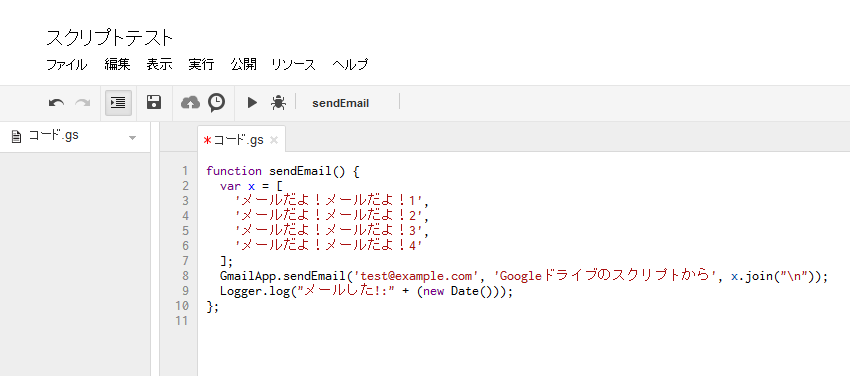This screenshot has width=850, height=376.
Task: Click string 'メールだよ！メールだよ！4'
Action: (x=329, y=246)
